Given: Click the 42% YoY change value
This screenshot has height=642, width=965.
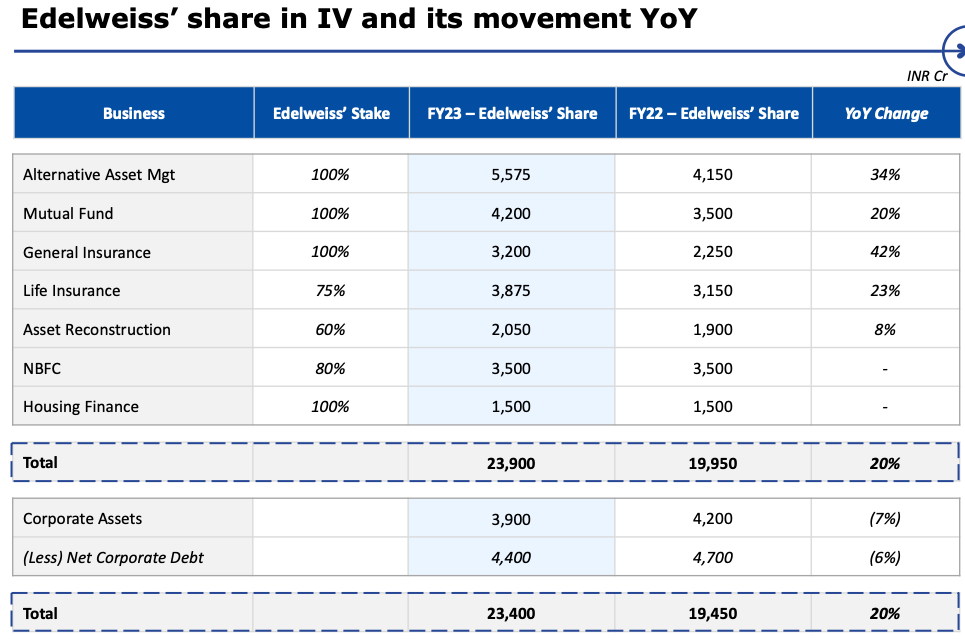Looking at the screenshot, I should click(x=885, y=252).
